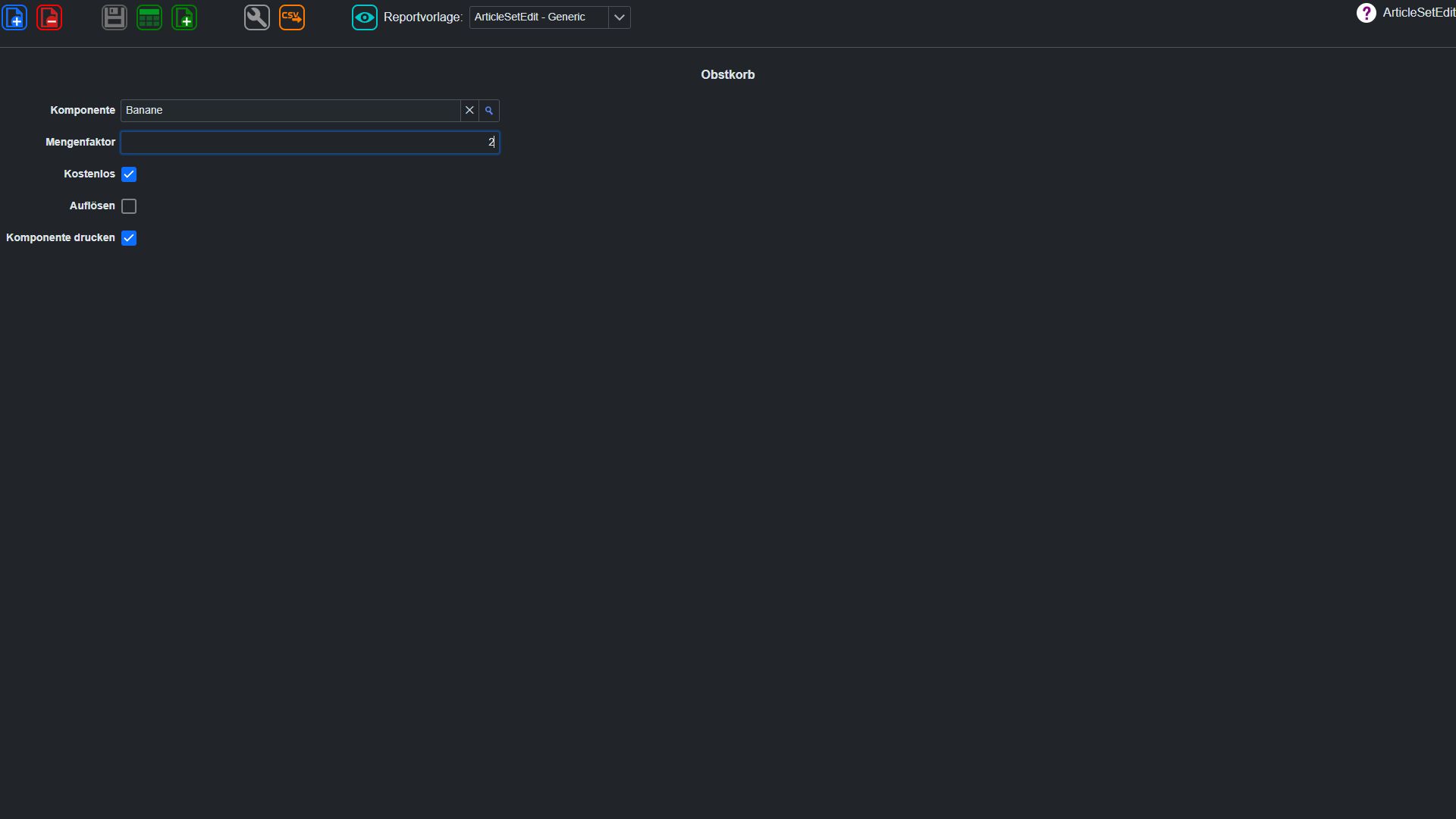Select the ArticleSetEdit - Generic combo box
The width and height of the screenshot is (1456, 819).
[x=550, y=17]
